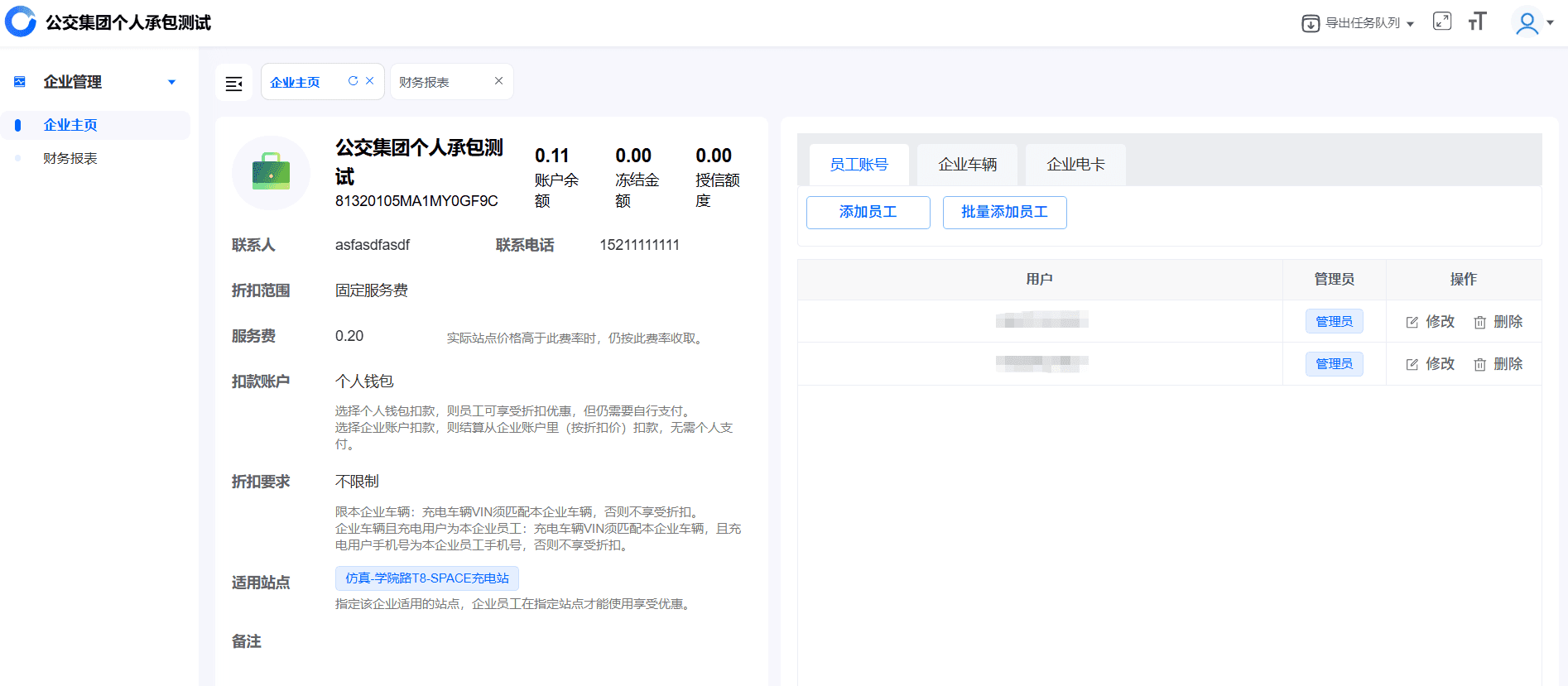Click the 批量添加员工 button
The width and height of the screenshot is (1568, 686).
tap(1004, 213)
